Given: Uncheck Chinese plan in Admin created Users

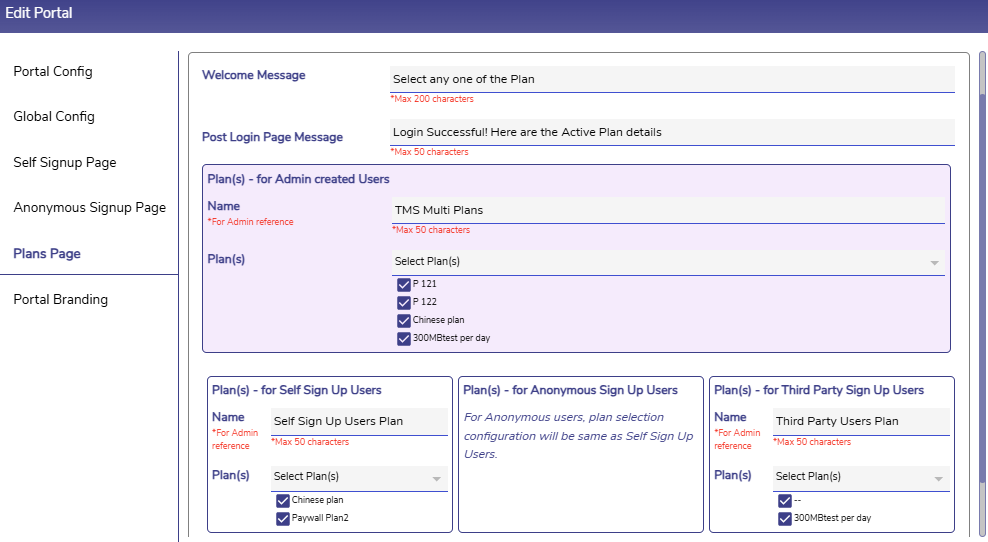Looking at the screenshot, I should [404, 321].
